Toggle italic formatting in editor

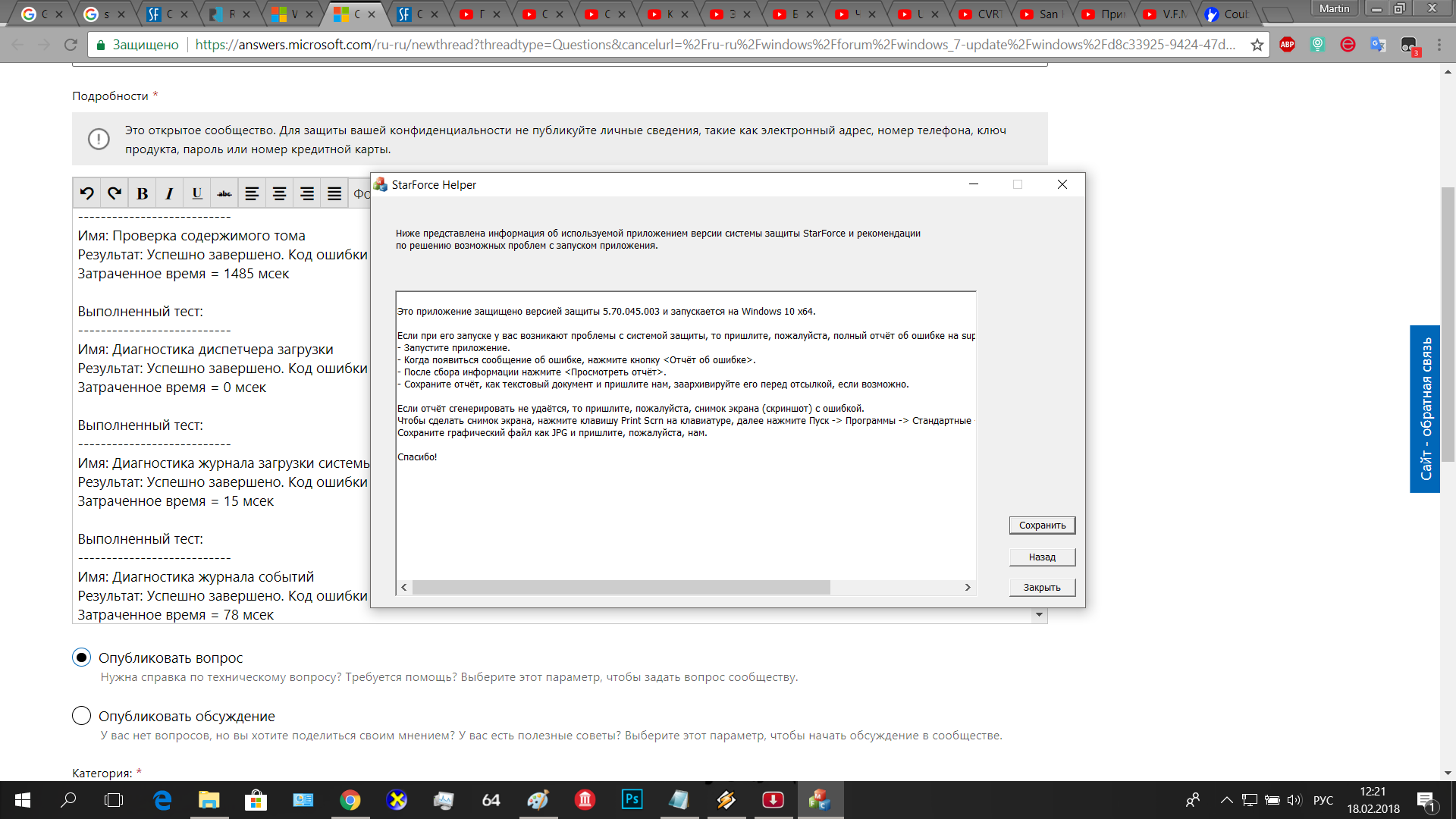(169, 193)
